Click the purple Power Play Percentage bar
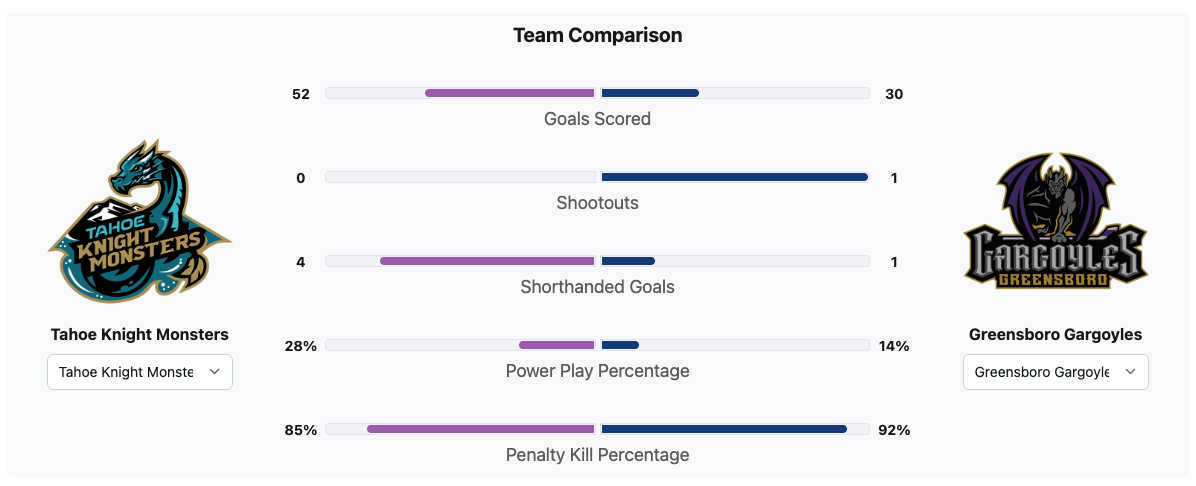This screenshot has height=486, width=1196. coord(556,345)
